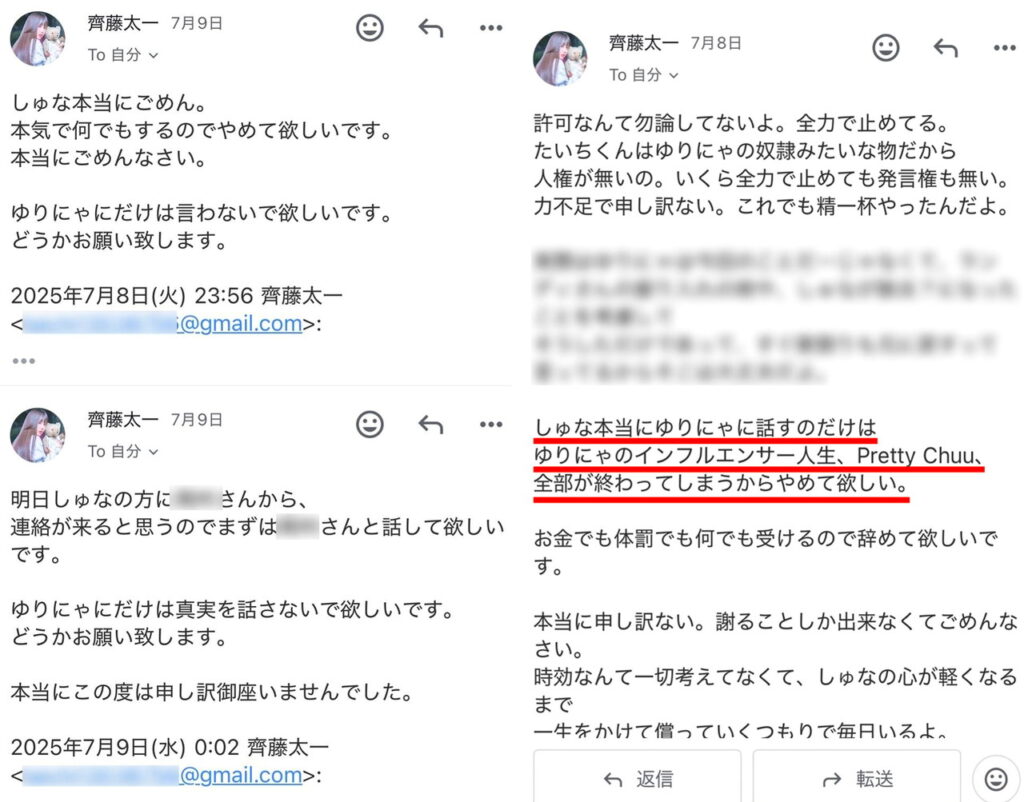Reply arrow on second July 9 email
This screenshot has width=1024, height=802.
coord(430,425)
